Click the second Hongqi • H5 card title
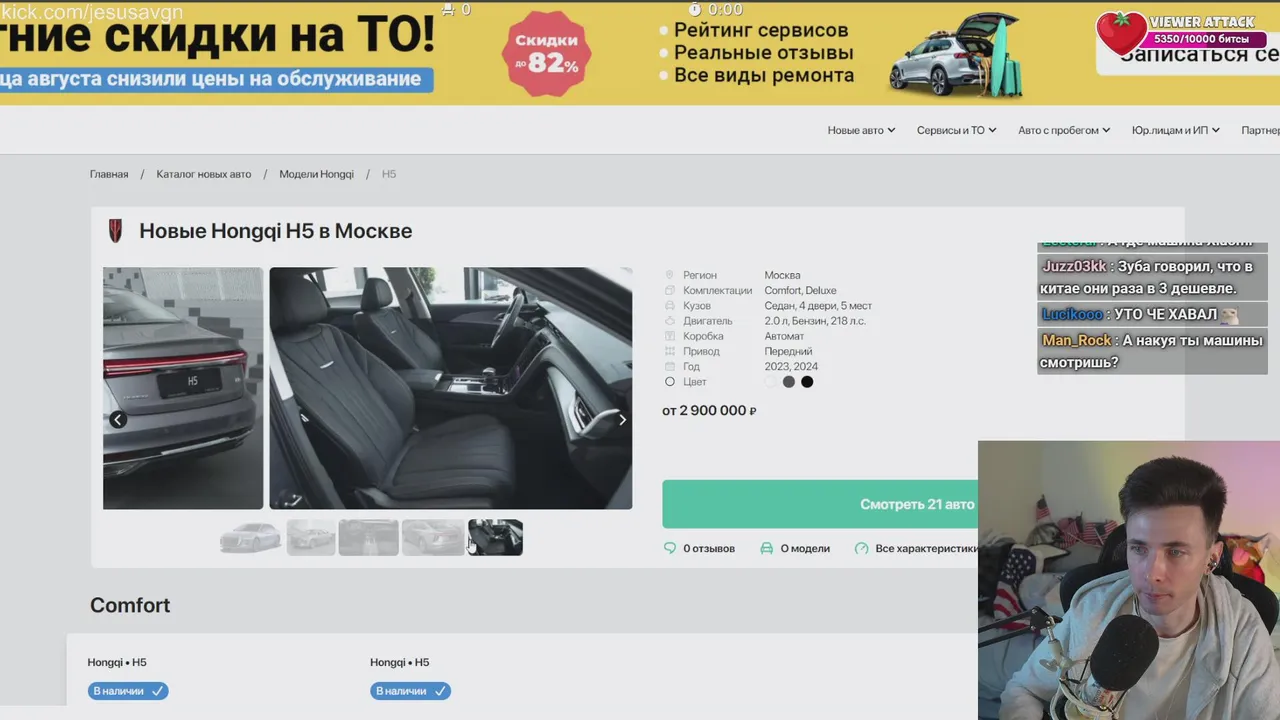This screenshot has width=1280, height=720. (x=400, y=662)
